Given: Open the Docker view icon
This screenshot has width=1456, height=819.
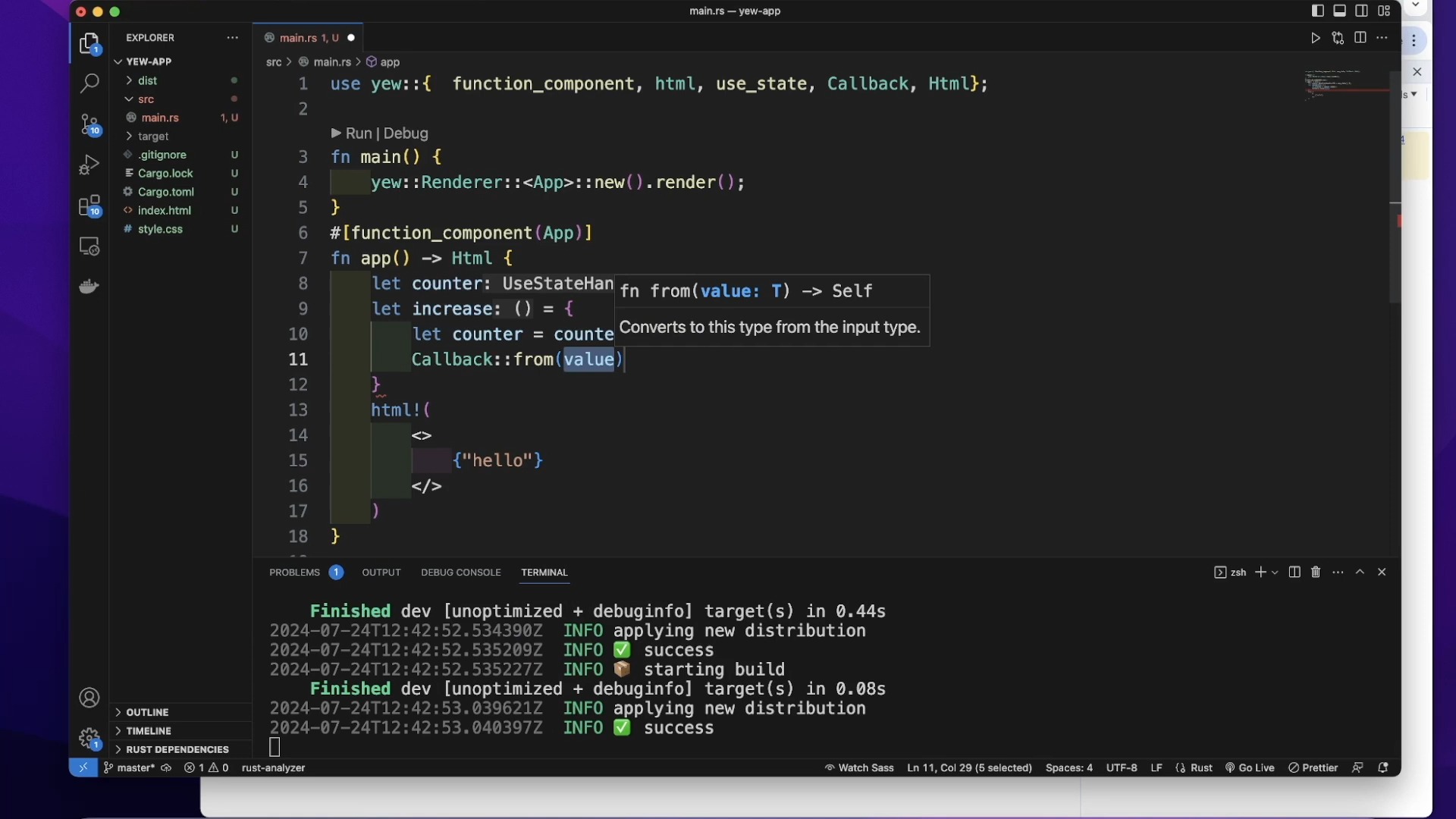Looking at the screenshot, I should 89,287.
